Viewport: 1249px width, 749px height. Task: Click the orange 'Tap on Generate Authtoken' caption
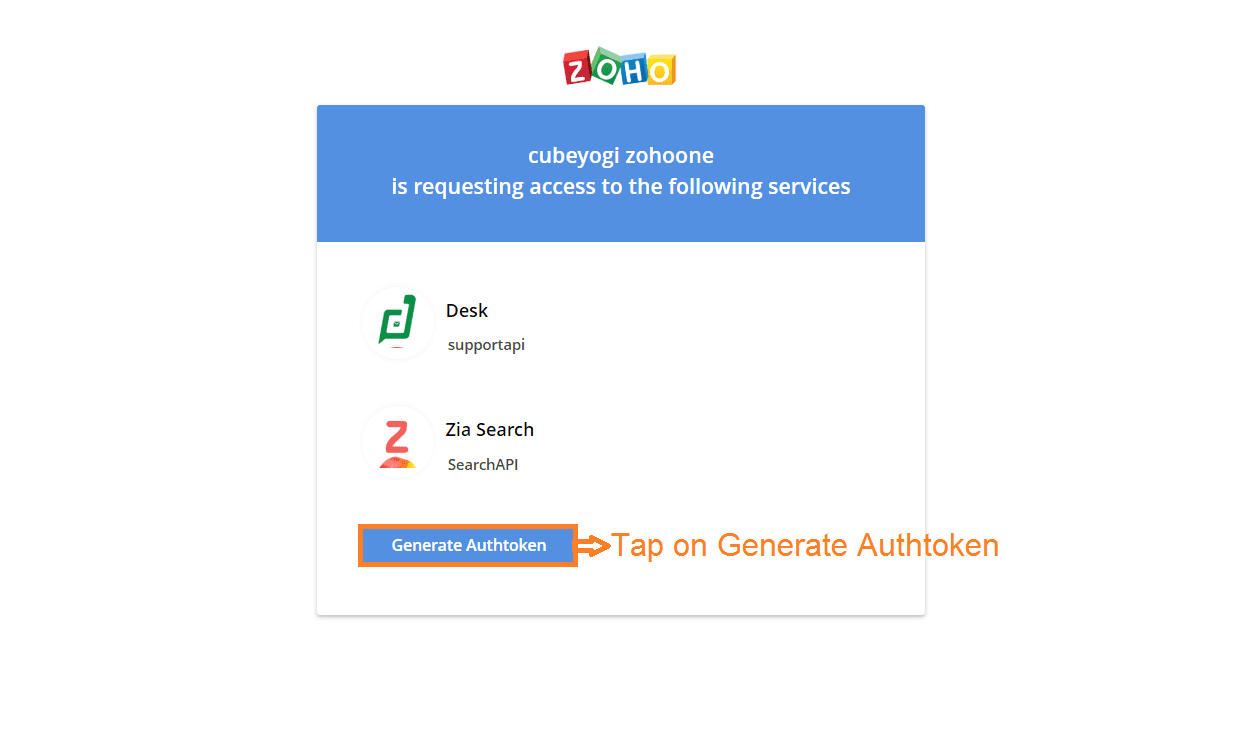coord(805,545)
